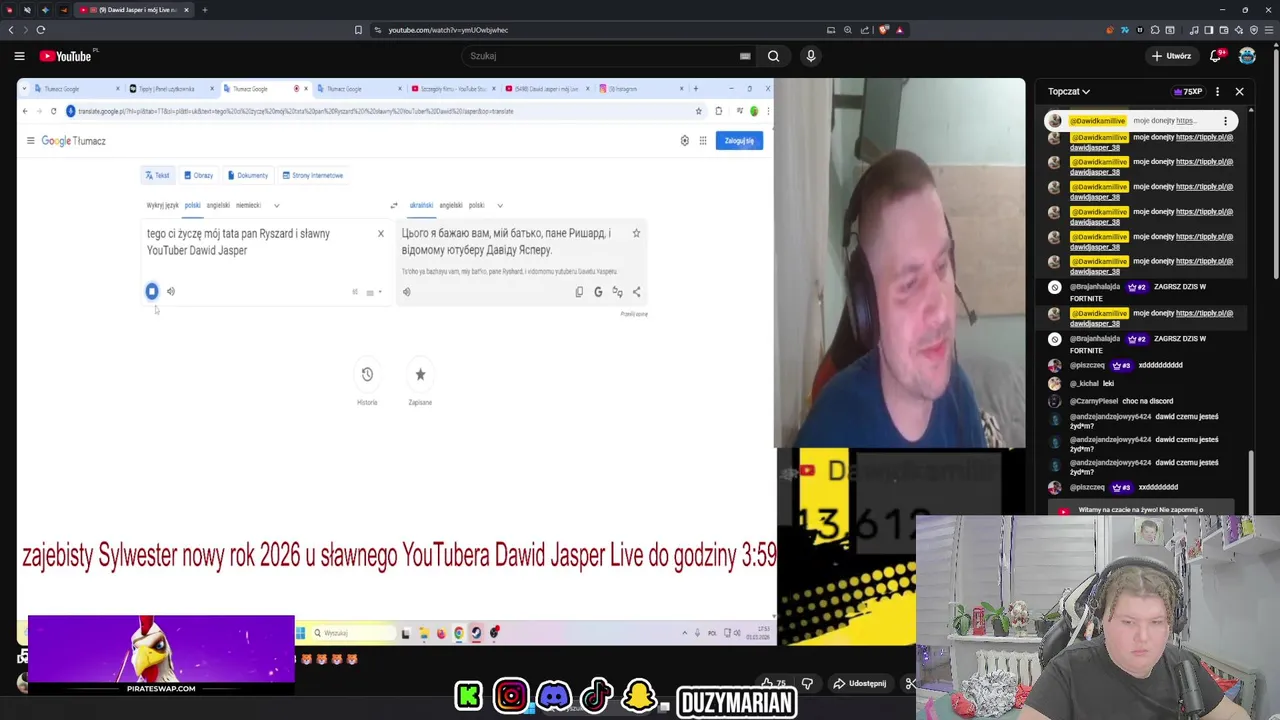Image resolution: width=1280 pixels, height=720 pixels.
Task: Switch to the Dokumenty translation mode
Action: tap(248, 175)
